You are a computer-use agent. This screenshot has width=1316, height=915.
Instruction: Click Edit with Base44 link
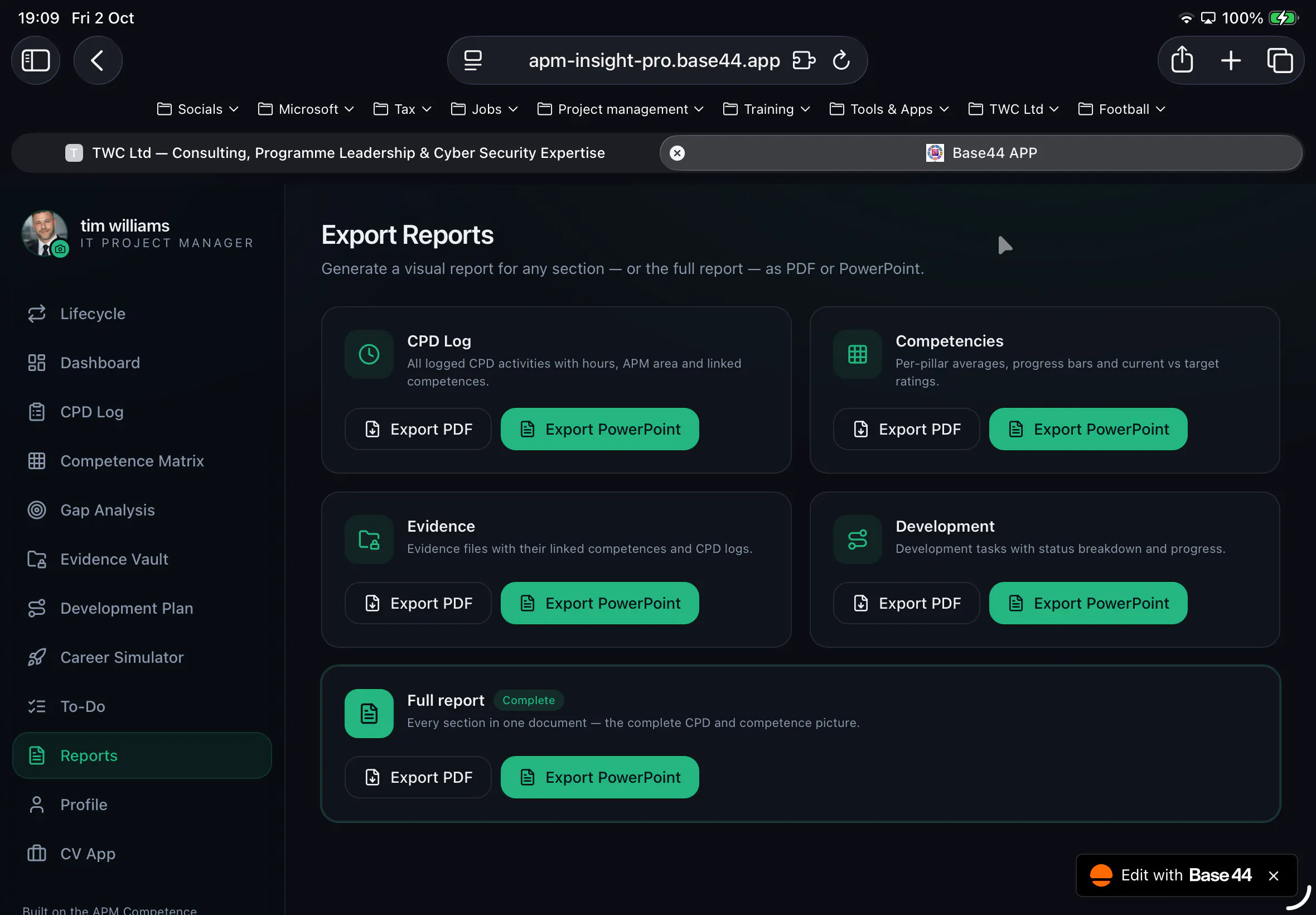click(1170, 875)
